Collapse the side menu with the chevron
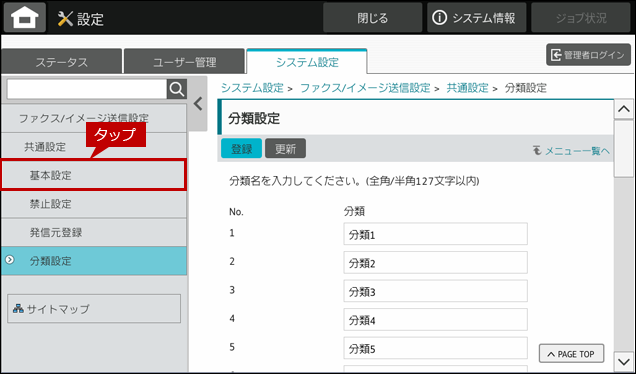 [x=198, y=104]
